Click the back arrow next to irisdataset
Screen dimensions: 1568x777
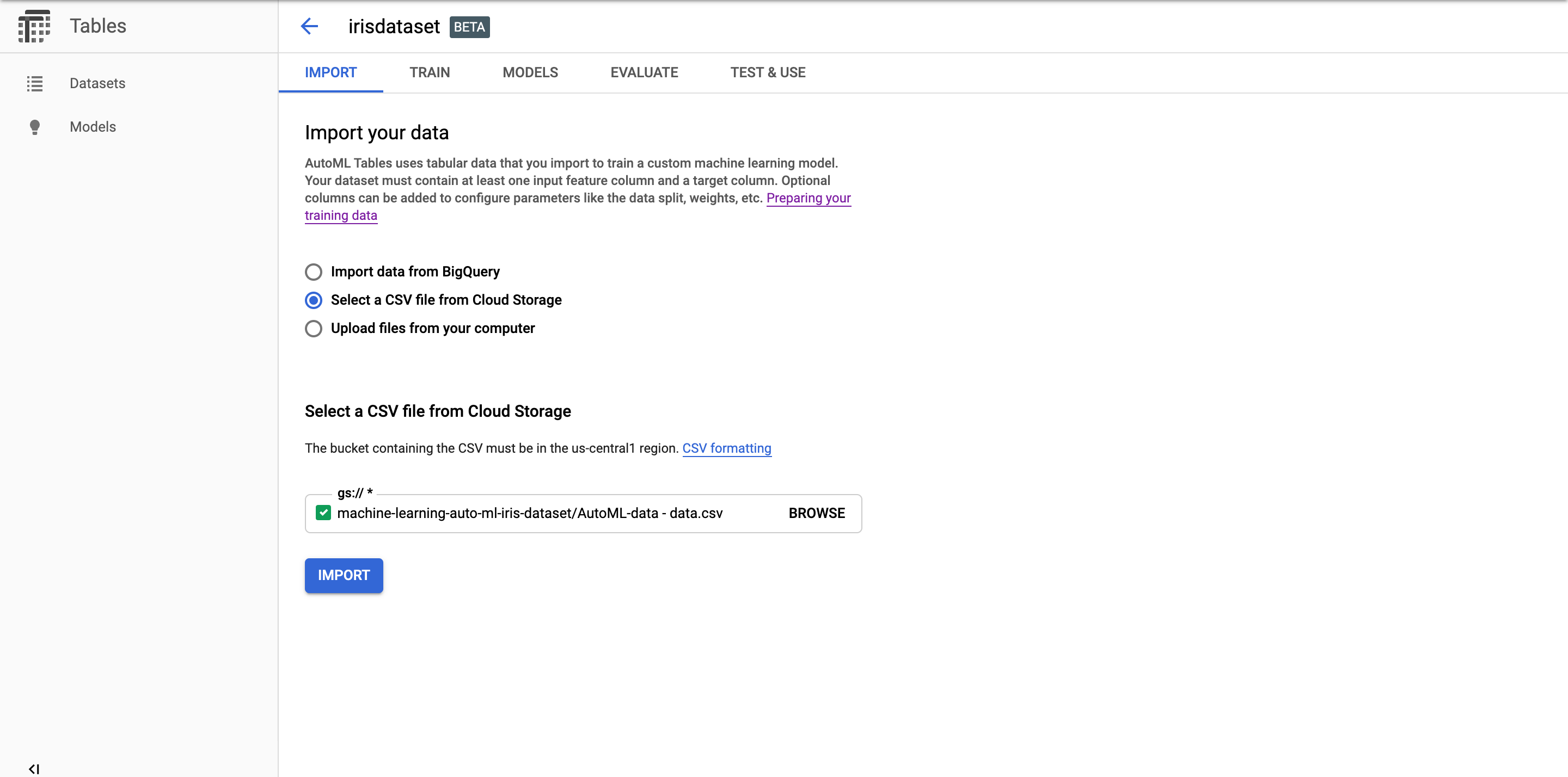point(309,26)
